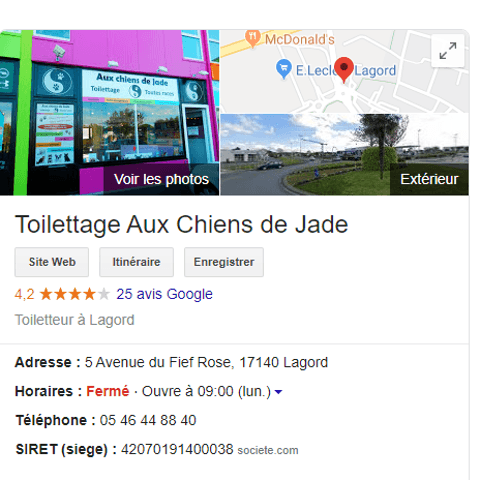
Task: Open Voir les photos storefront image
Action: (x=109, y=113)
